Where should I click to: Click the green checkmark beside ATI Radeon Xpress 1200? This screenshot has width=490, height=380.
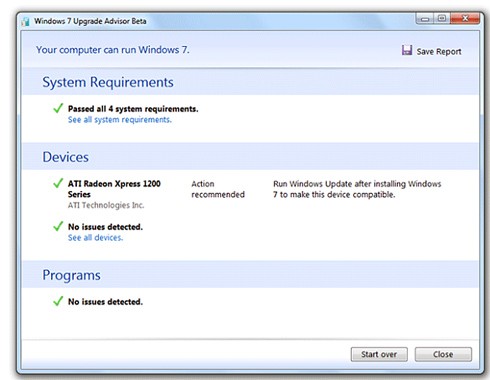point(58,183)
